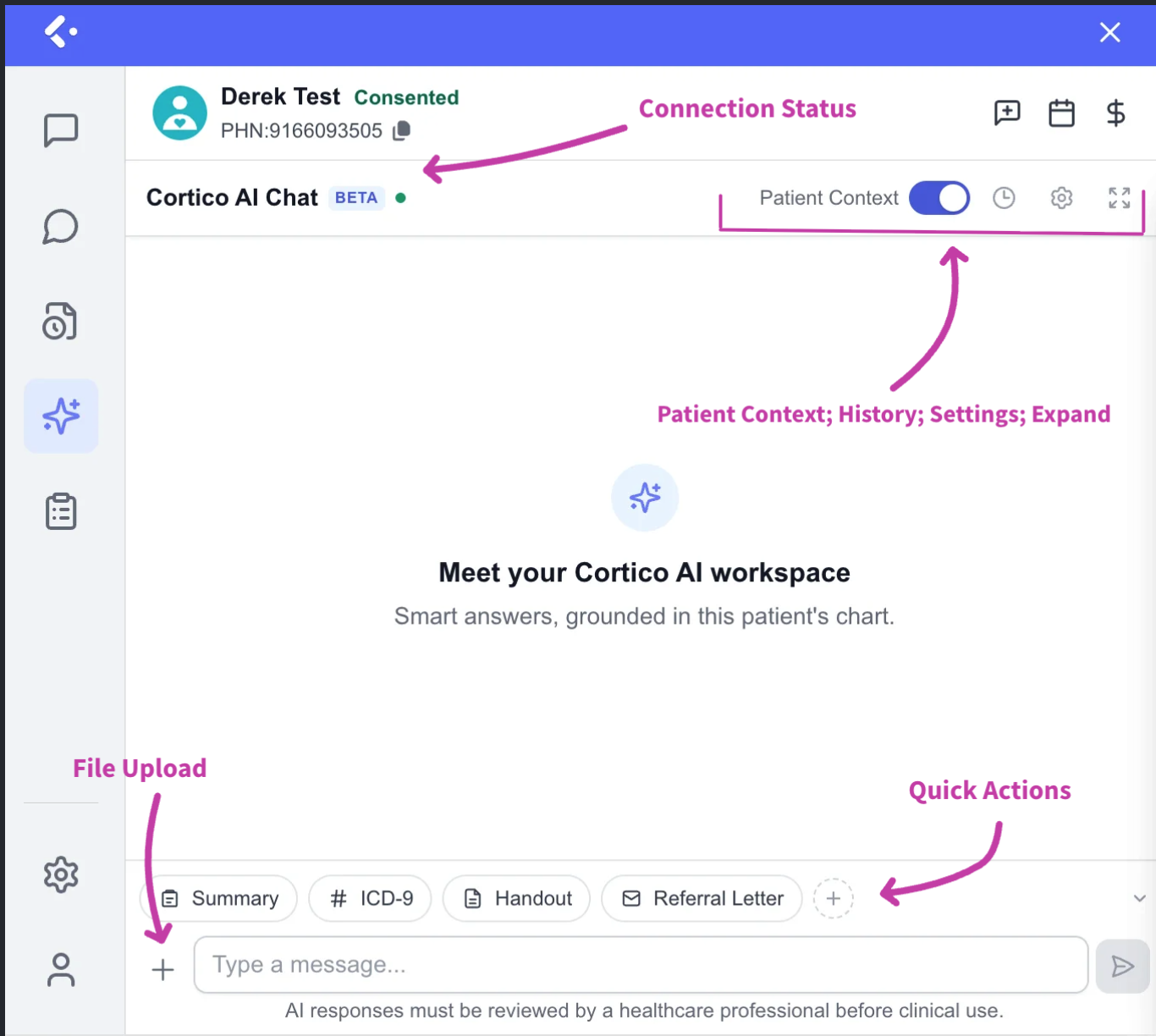Image resolution: width=1156 pixels, height=1036 pixels.
Task: Click the Referral Letter quick action
Action: pyautogui.click(x=702, y=898)
